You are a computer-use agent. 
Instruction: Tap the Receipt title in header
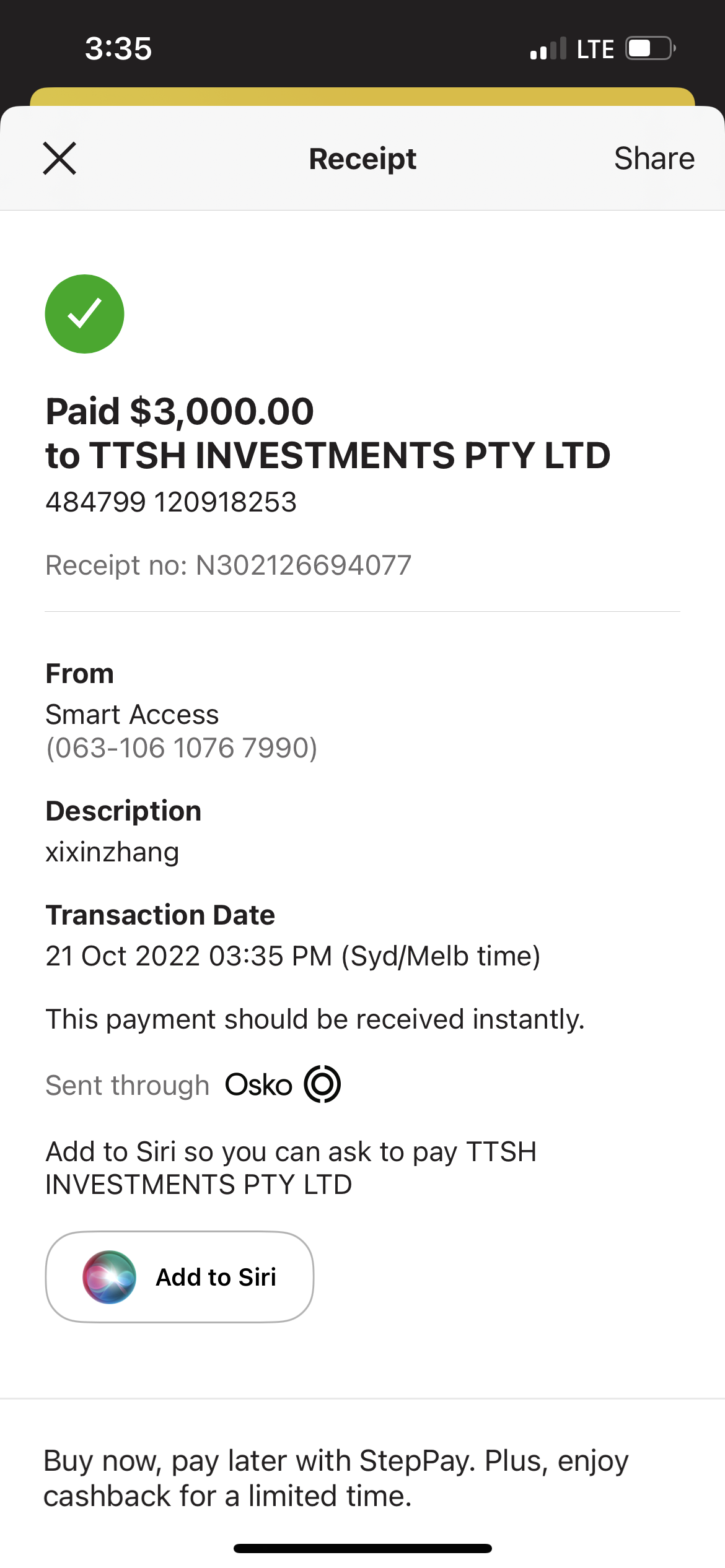point(362,159)
